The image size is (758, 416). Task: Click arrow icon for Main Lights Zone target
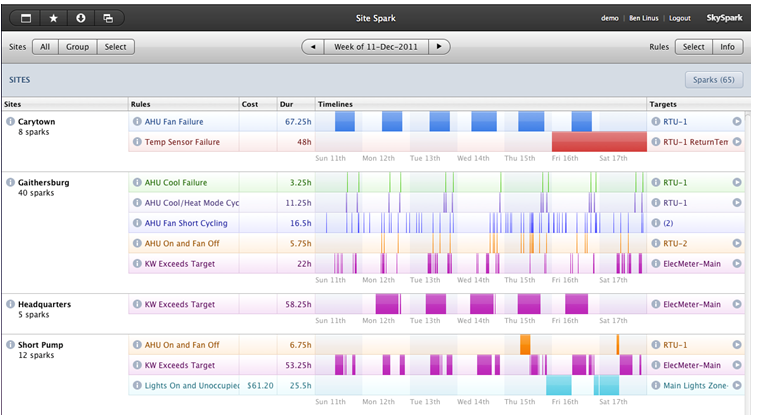pyautogui.click(x=737, y=385)
